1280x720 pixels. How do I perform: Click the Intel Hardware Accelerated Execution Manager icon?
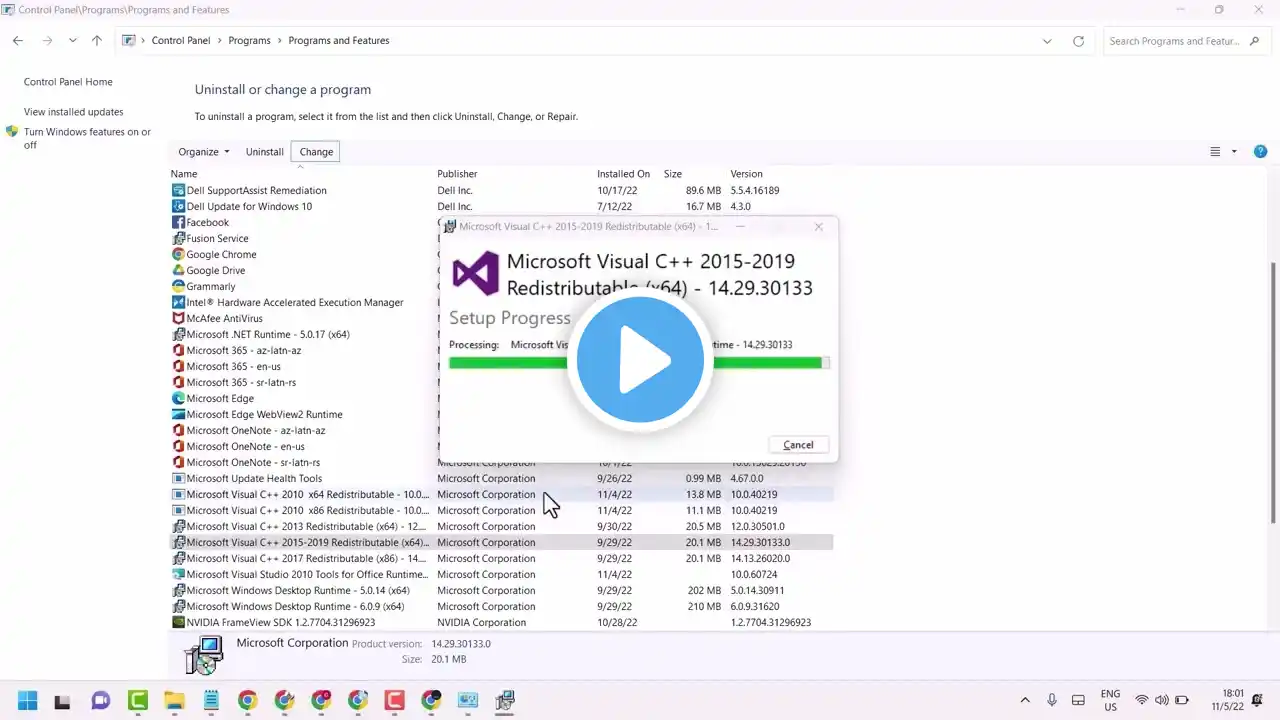pyautogui.click(x=179, y=302)
